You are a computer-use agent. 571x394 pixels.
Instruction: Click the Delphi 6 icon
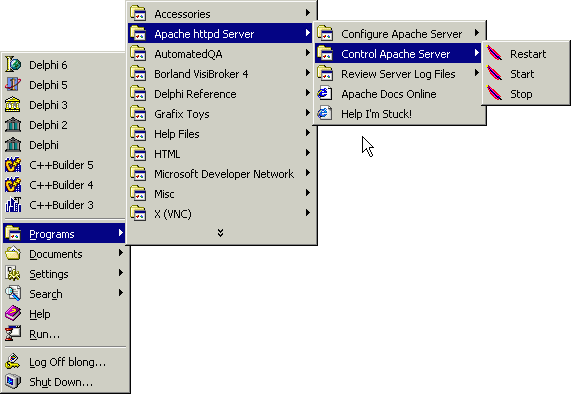click(13, 65)
